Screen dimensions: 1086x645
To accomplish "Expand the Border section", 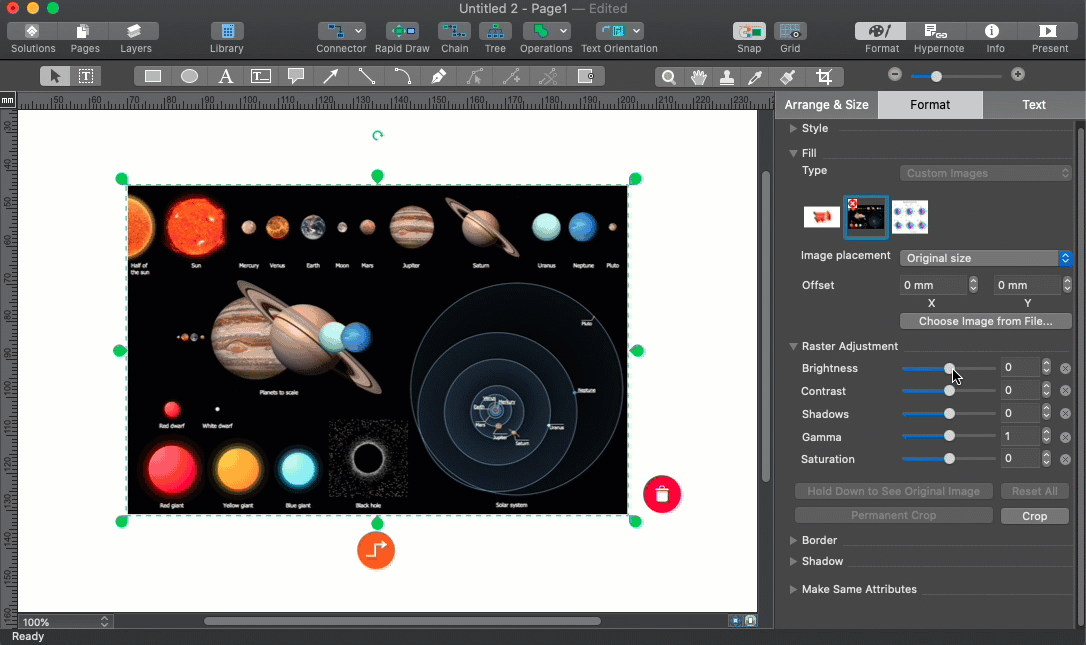I will [x=793, y=540].
